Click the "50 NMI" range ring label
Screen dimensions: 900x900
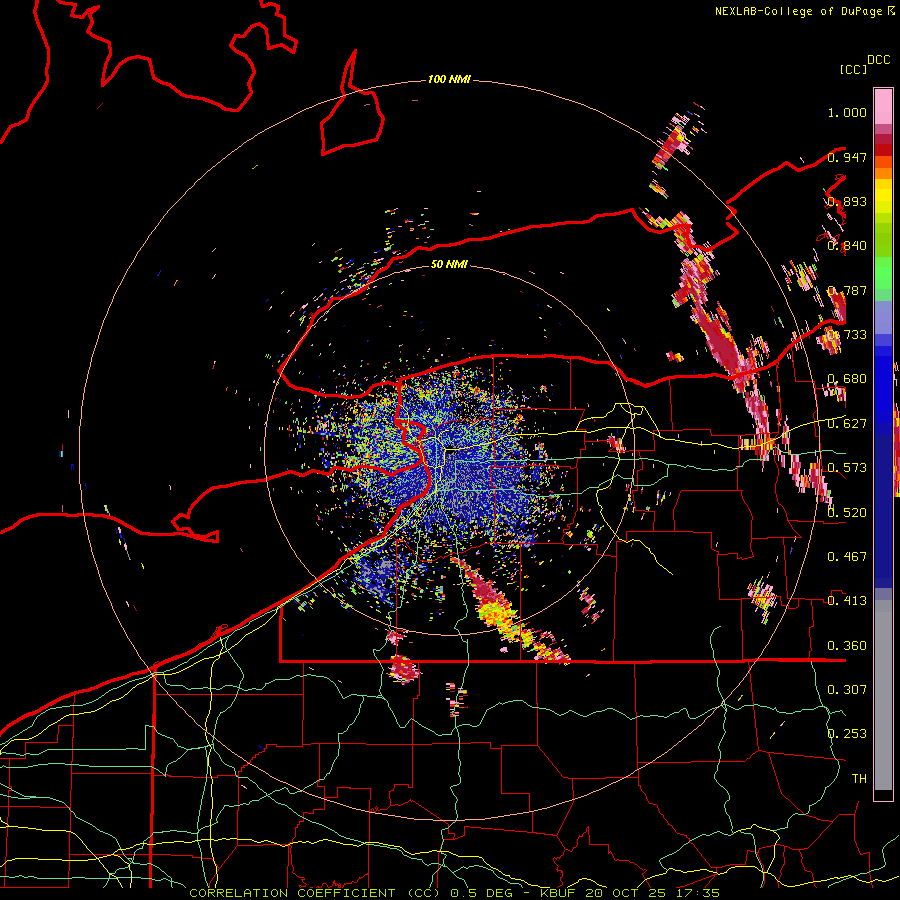tap(449, 264)
